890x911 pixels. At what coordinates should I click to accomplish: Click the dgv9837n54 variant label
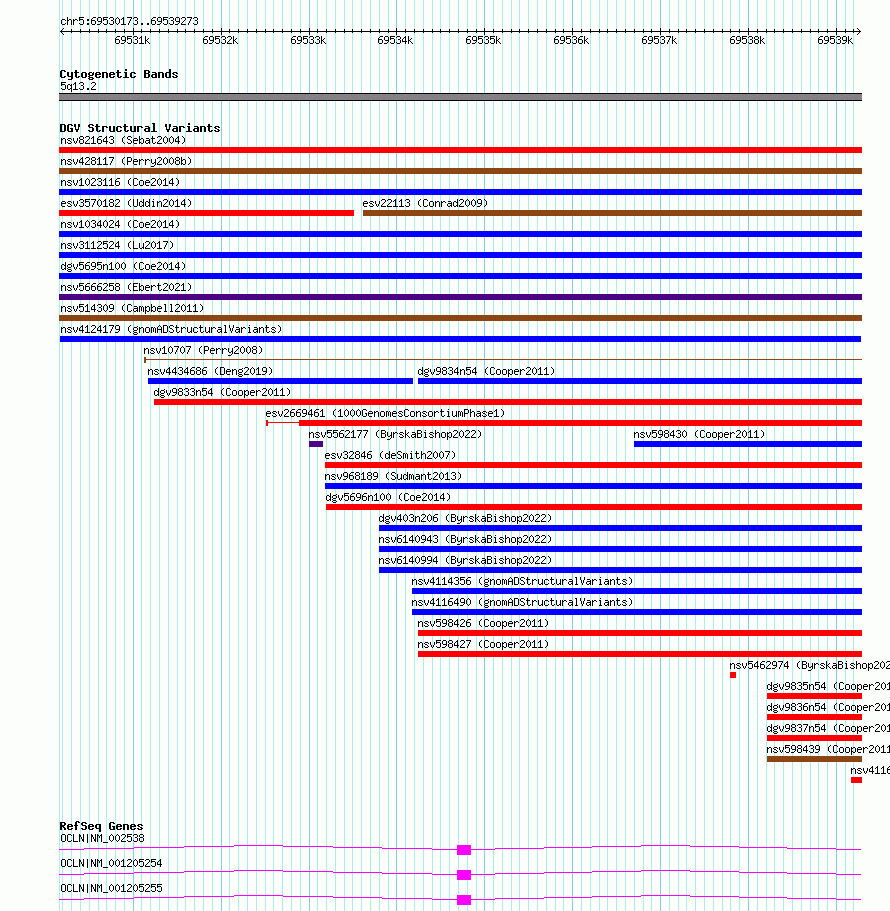pos(828,727)
